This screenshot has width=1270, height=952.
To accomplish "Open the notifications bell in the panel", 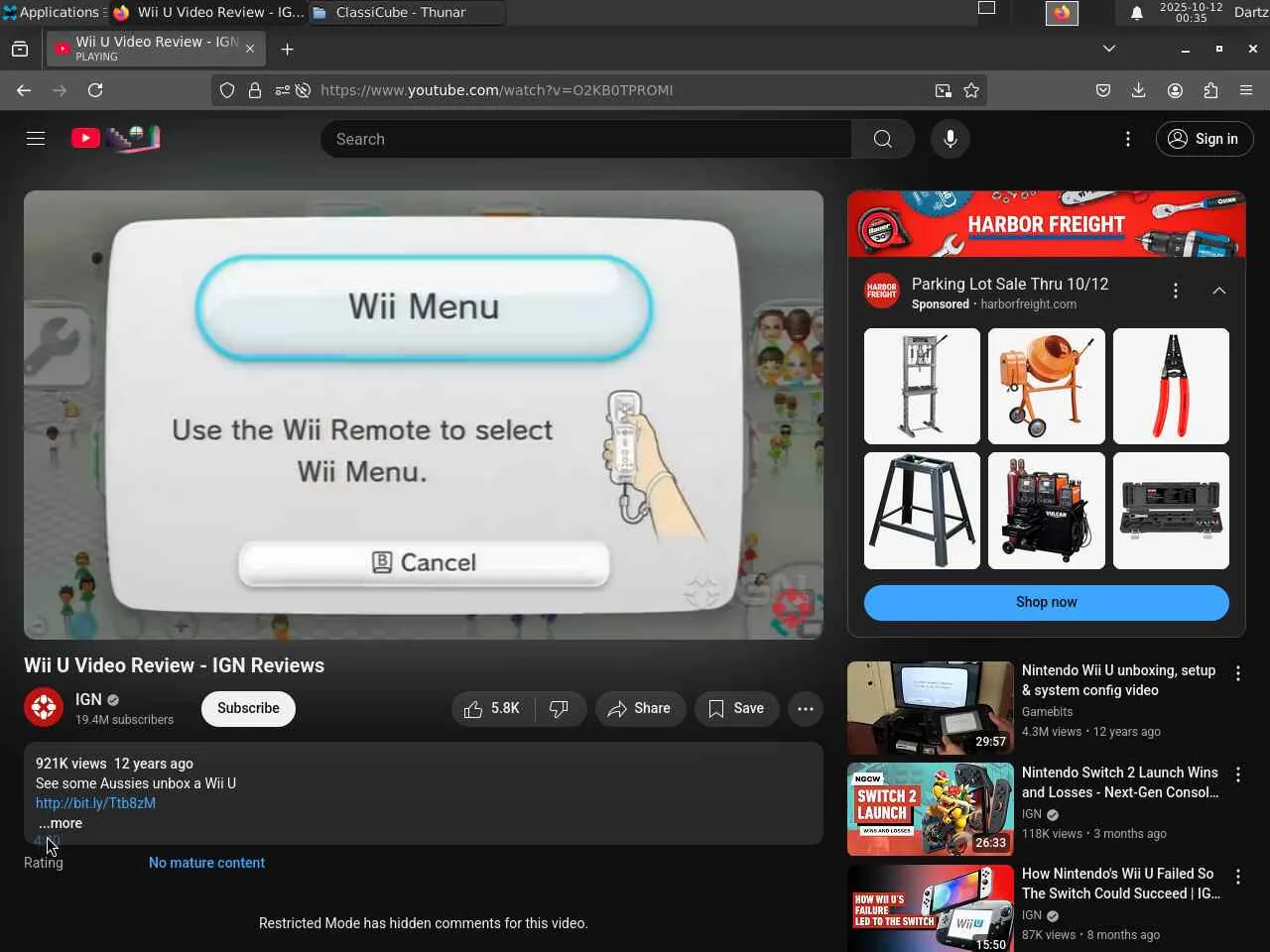I will [x=1137, y=13].
